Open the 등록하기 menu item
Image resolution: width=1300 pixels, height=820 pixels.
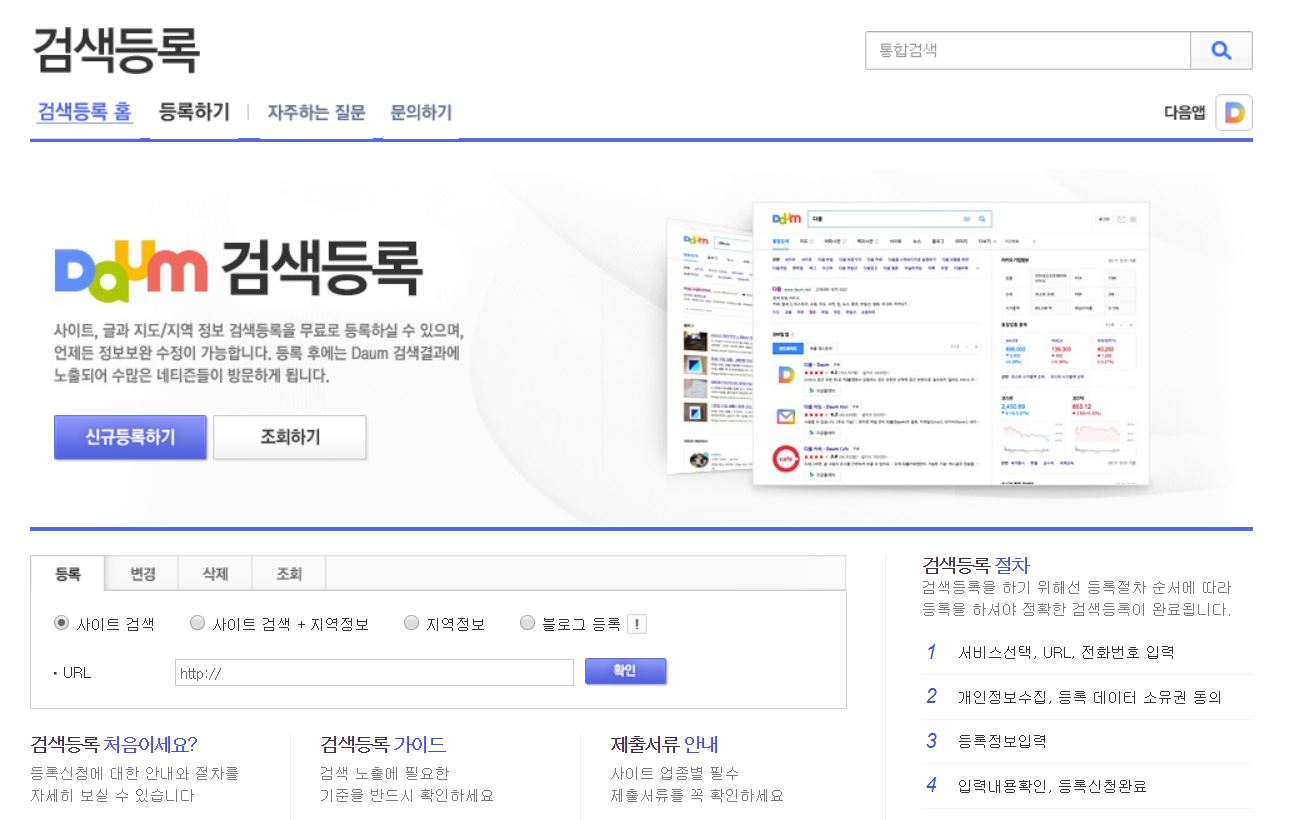coord(194,112)
